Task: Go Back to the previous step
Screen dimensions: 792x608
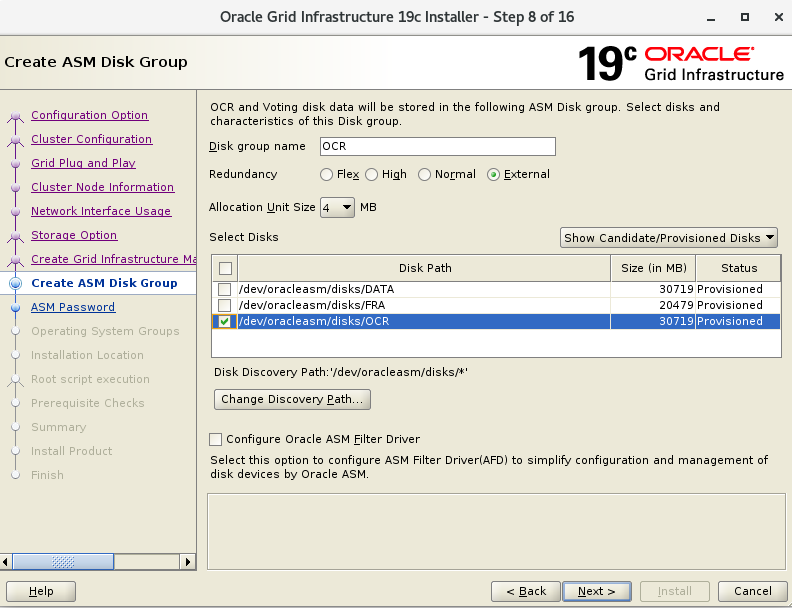Action: (x=526, y=591)
